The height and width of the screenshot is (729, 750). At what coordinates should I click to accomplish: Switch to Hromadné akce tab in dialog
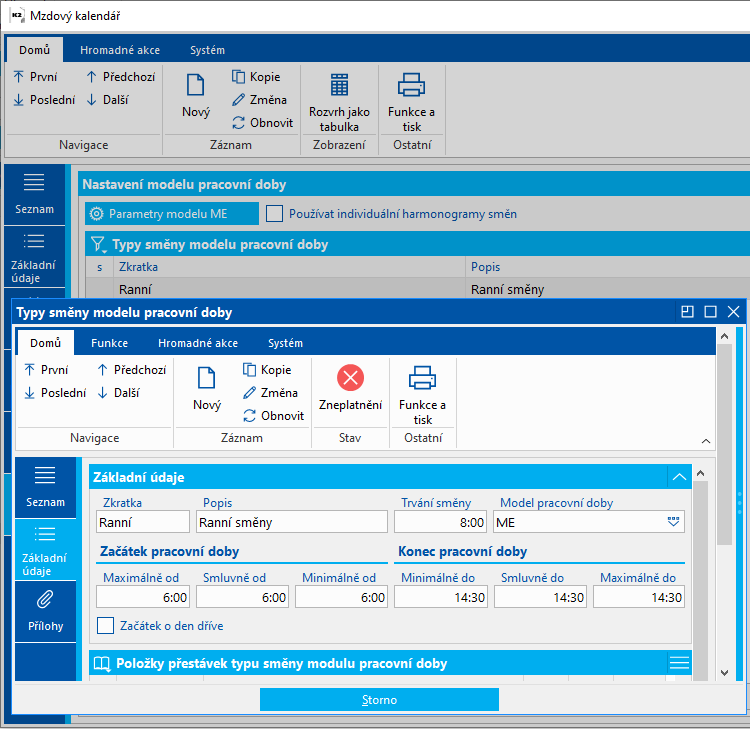198,343
